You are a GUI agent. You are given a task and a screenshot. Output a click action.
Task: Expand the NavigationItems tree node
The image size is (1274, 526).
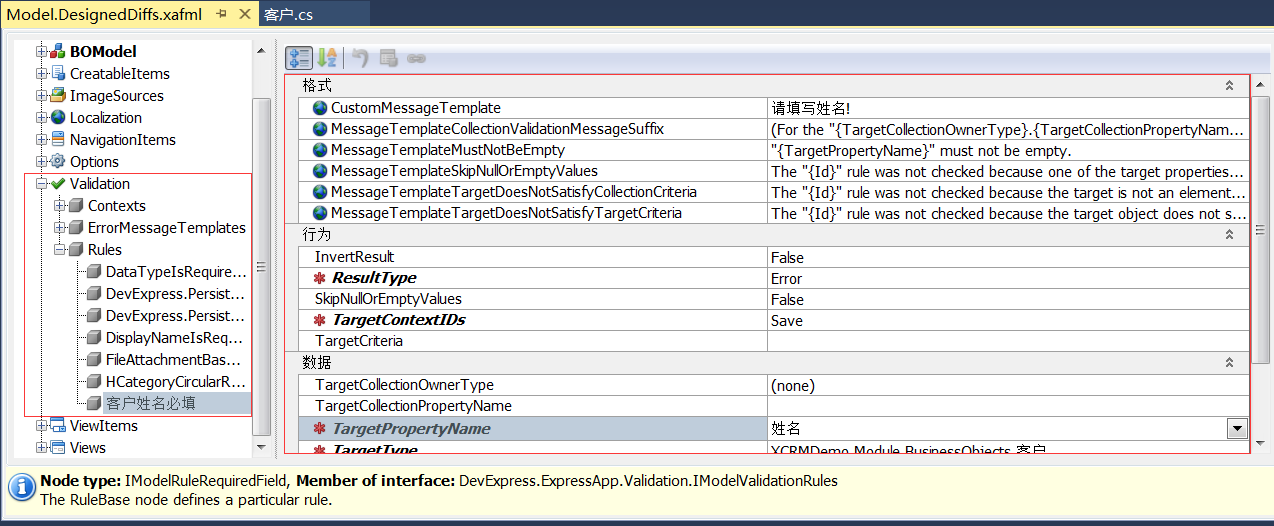[42, 139]
